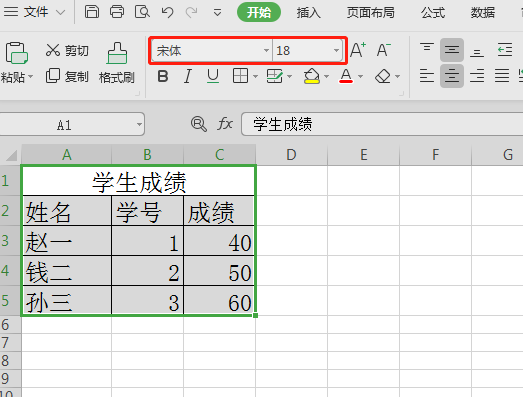Align text left
Viewport: 523px width, 397px height.
click(x=427, y=76)
